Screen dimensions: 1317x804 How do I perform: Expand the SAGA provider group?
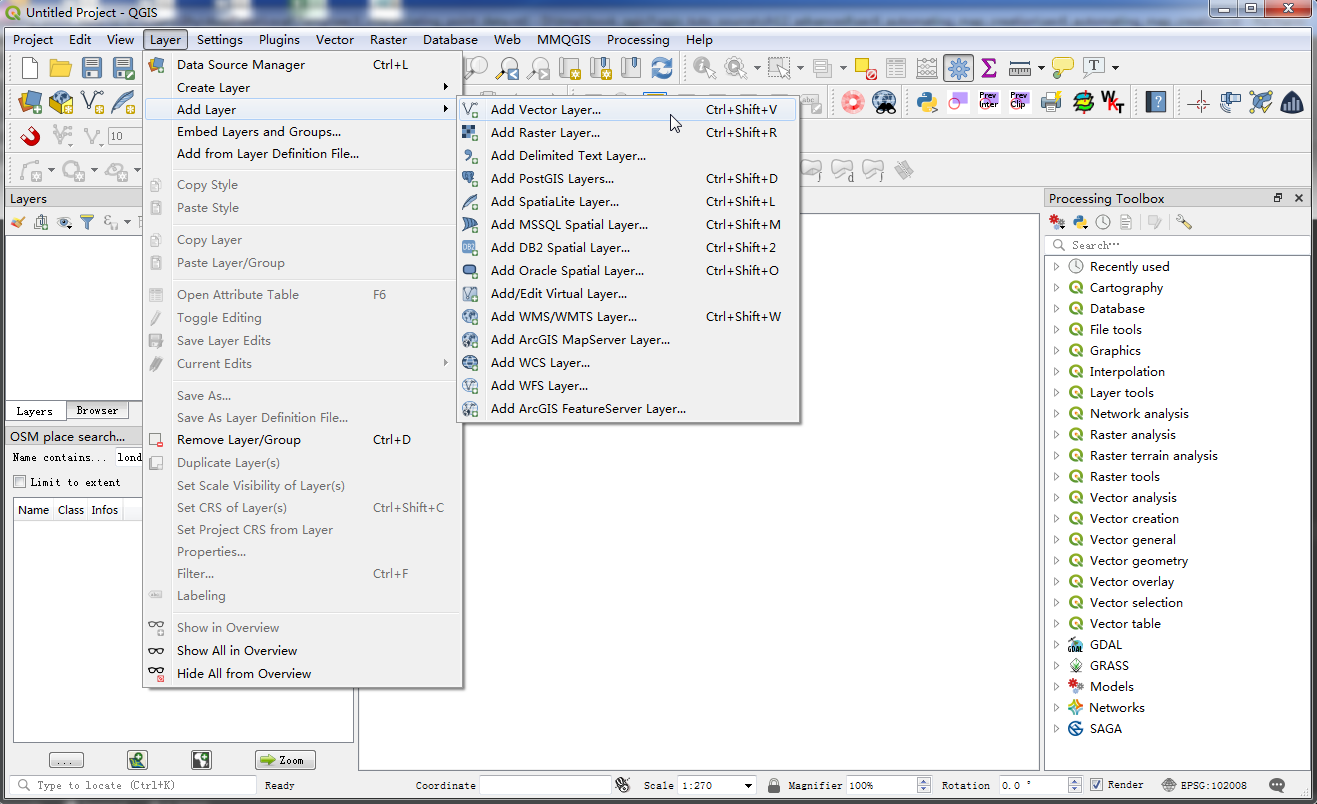[1056, 729]
